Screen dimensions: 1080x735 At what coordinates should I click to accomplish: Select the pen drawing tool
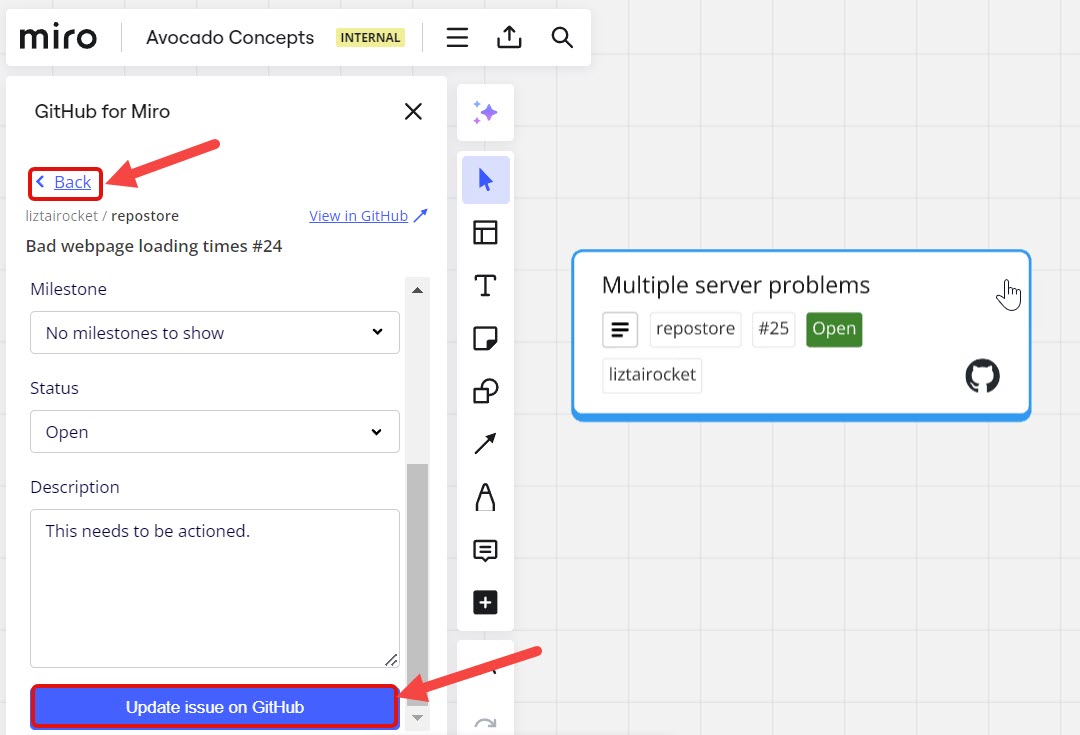pyautogui.click(x=485, y=497)
